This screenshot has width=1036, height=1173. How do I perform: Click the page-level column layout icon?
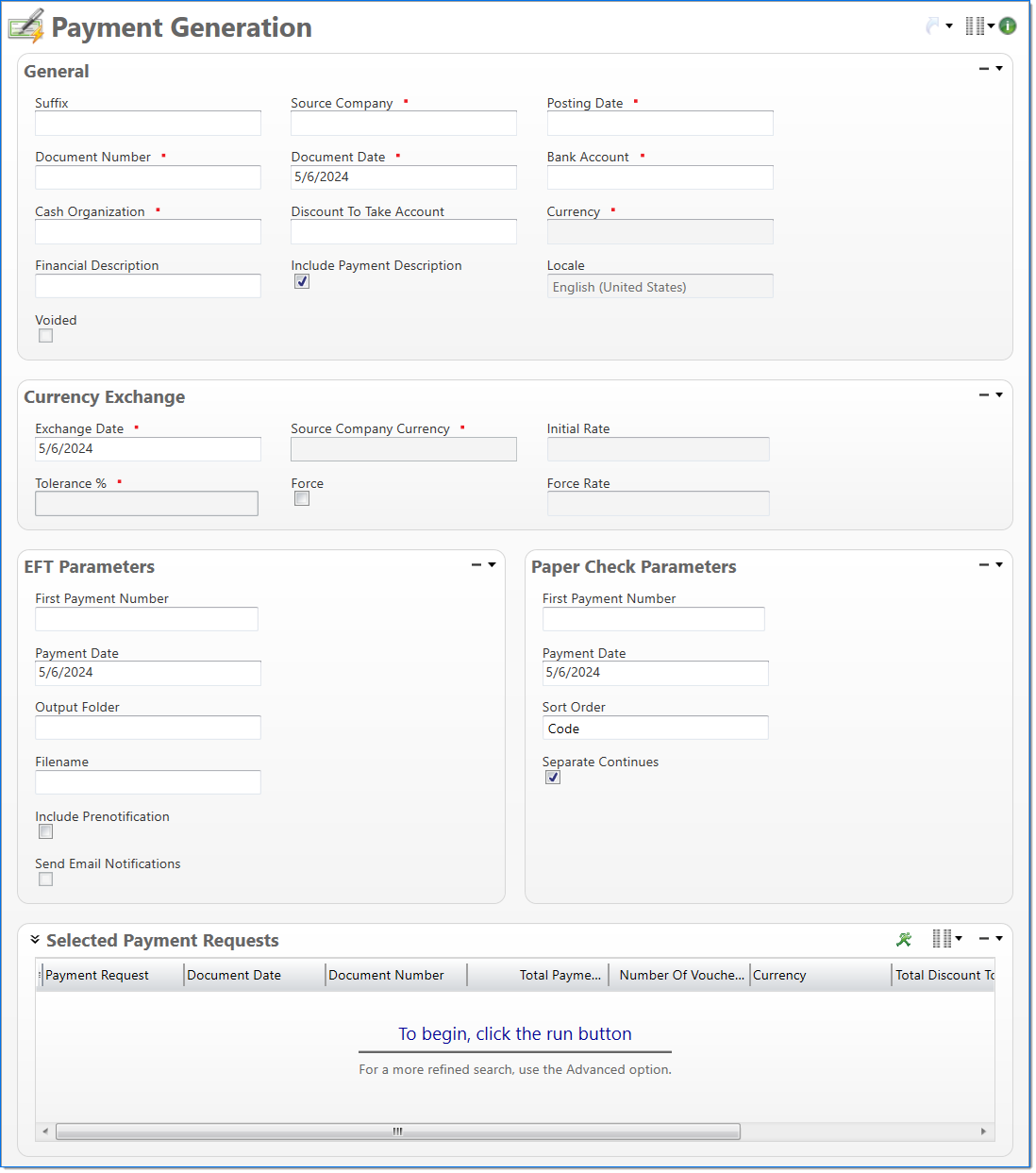pos(975,26)
